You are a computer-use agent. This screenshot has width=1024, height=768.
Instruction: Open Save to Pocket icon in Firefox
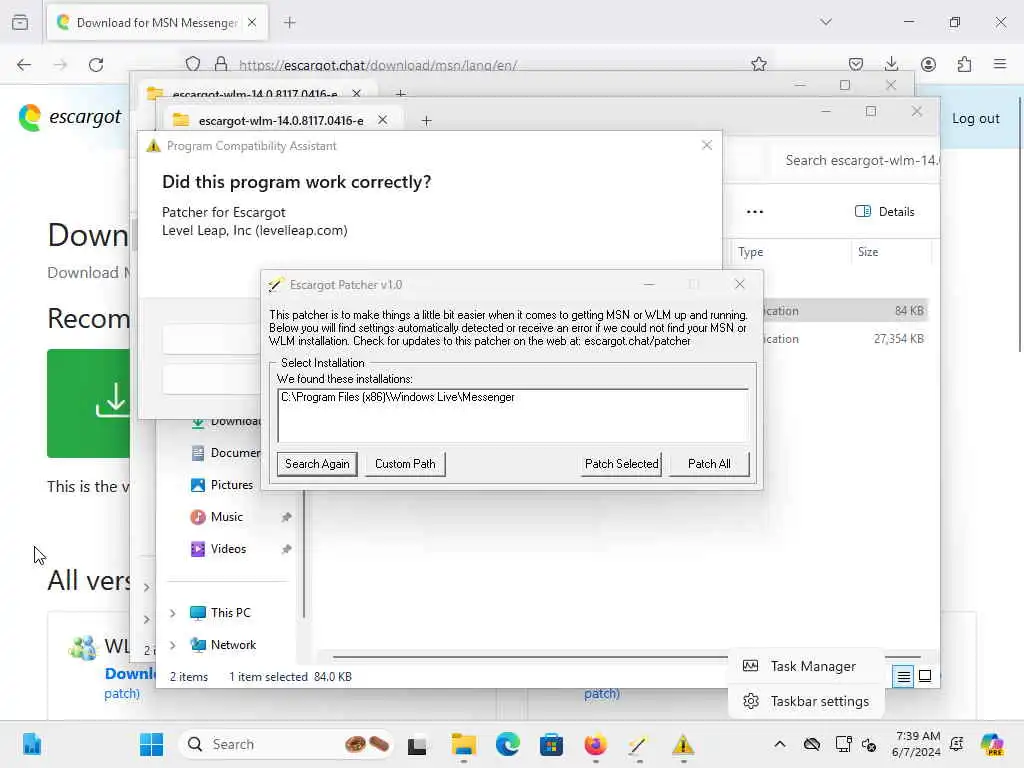(856, 64)
